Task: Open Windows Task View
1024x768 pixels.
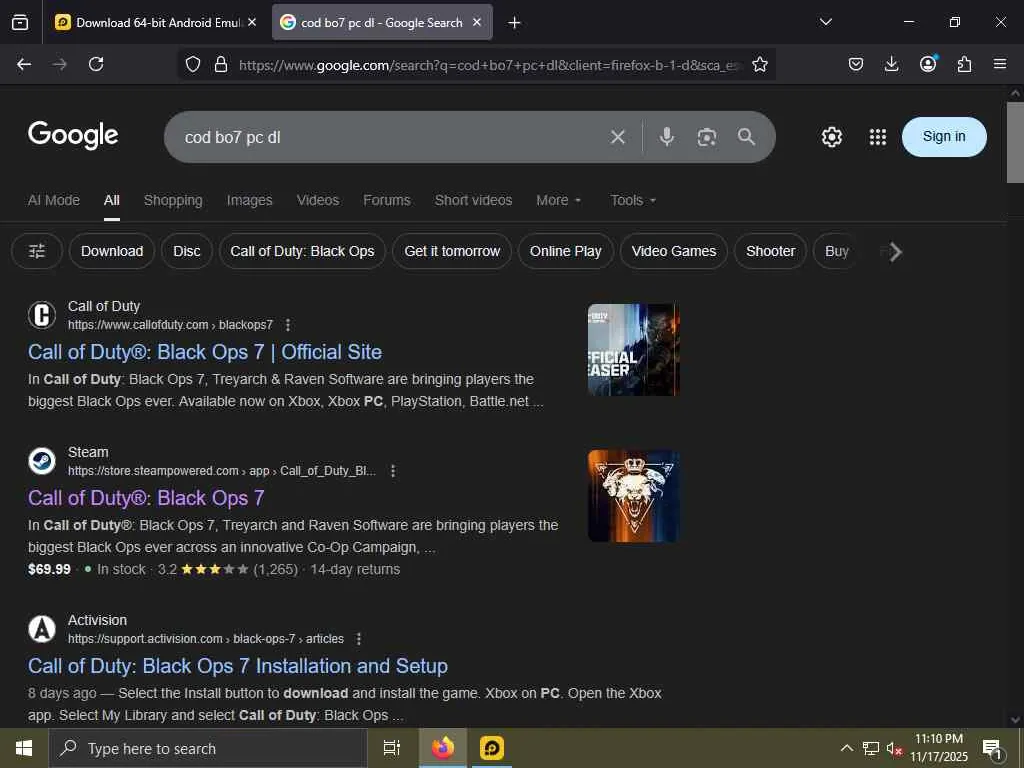Action: [391, 748]
